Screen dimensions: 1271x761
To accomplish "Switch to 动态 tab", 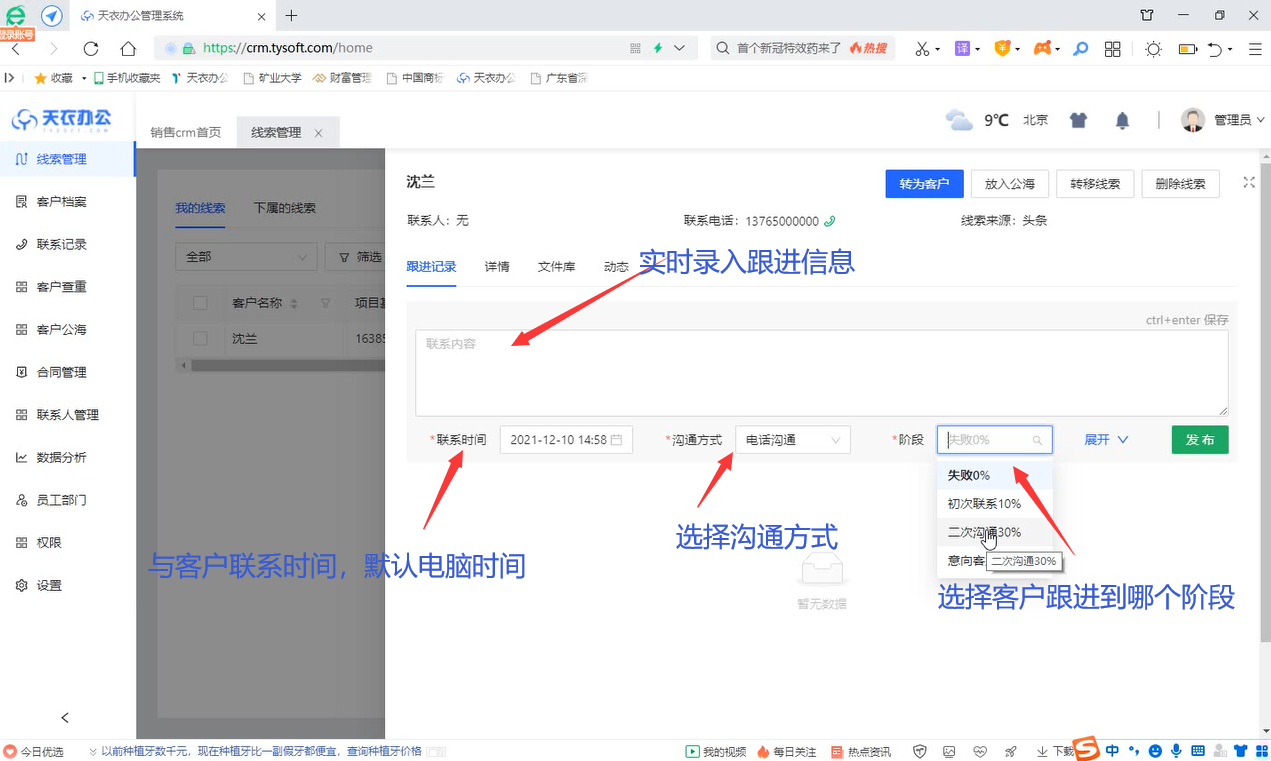I will 616,267.
